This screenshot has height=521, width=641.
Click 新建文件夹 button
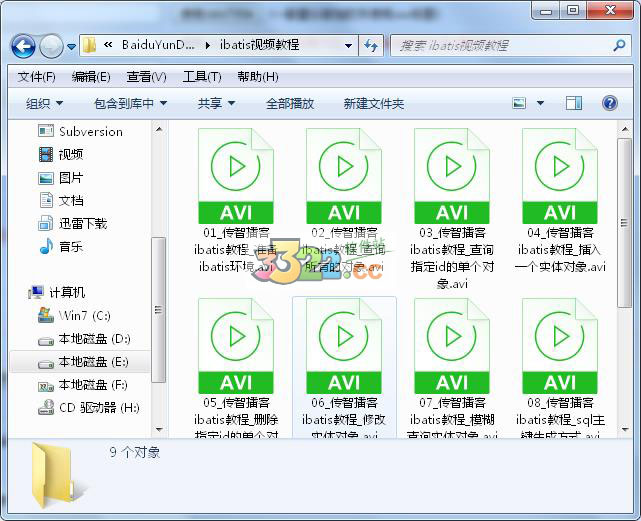(x=374, y=103)
